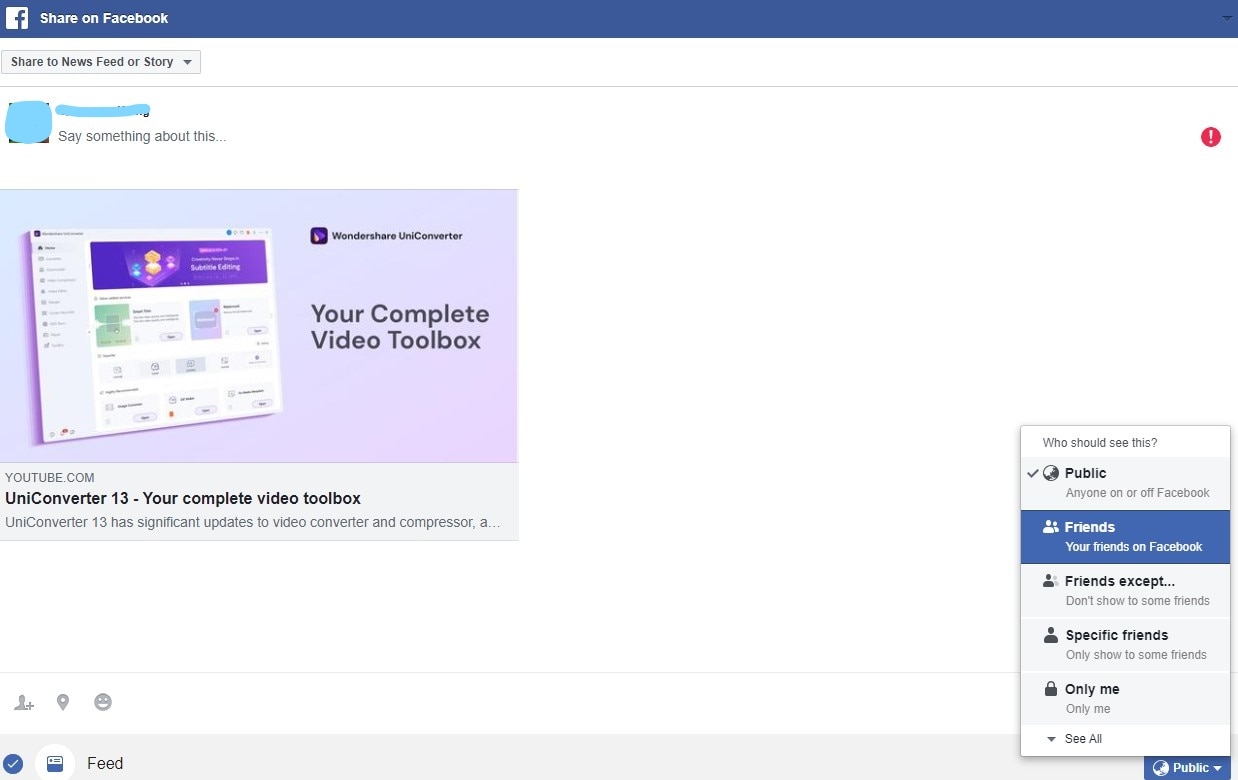Click the News Feed icon
This screenshot has height=780, width=1238.
pos(55,764)
